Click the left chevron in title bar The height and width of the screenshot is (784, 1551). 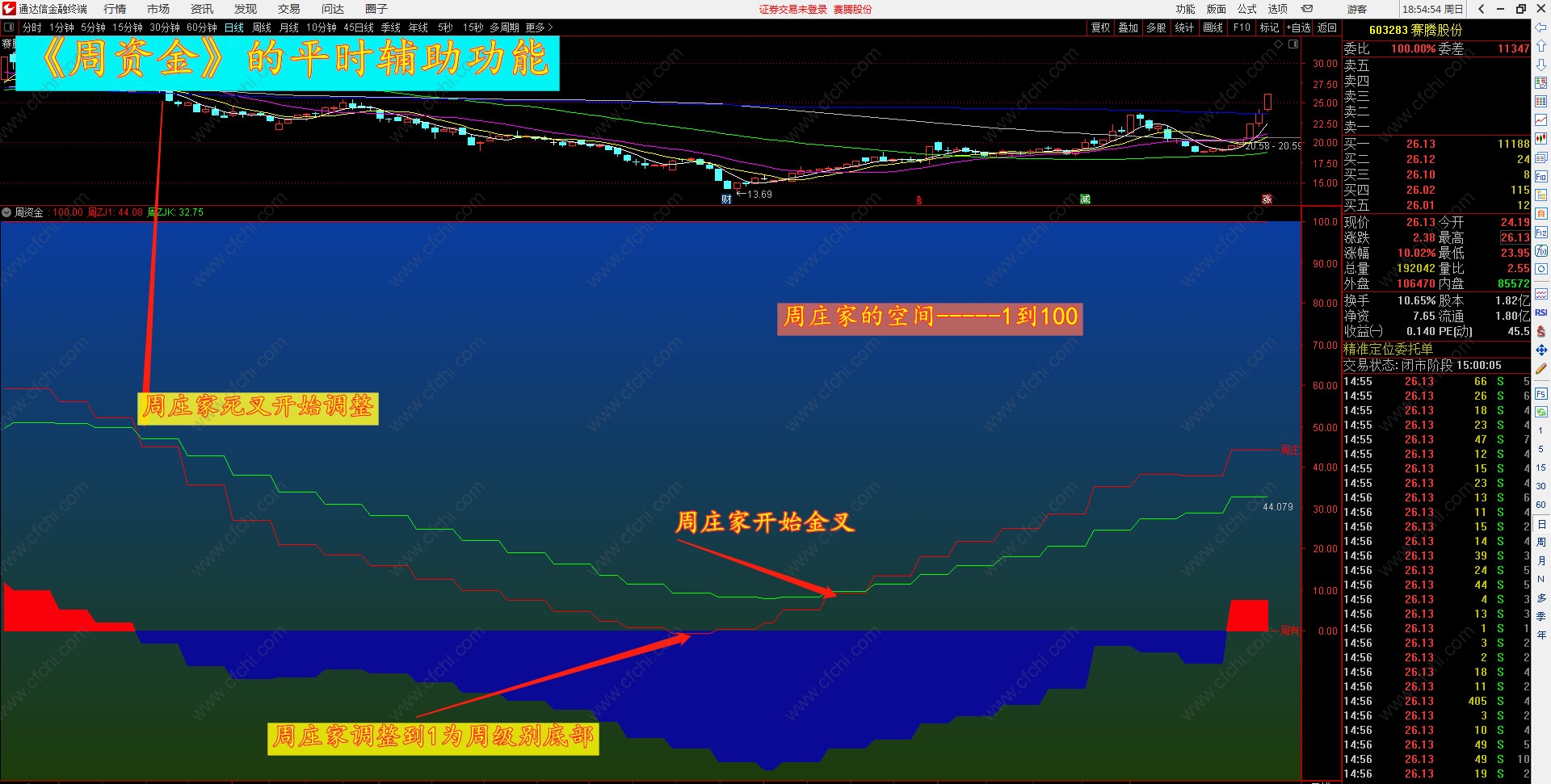pos(1481,9)
